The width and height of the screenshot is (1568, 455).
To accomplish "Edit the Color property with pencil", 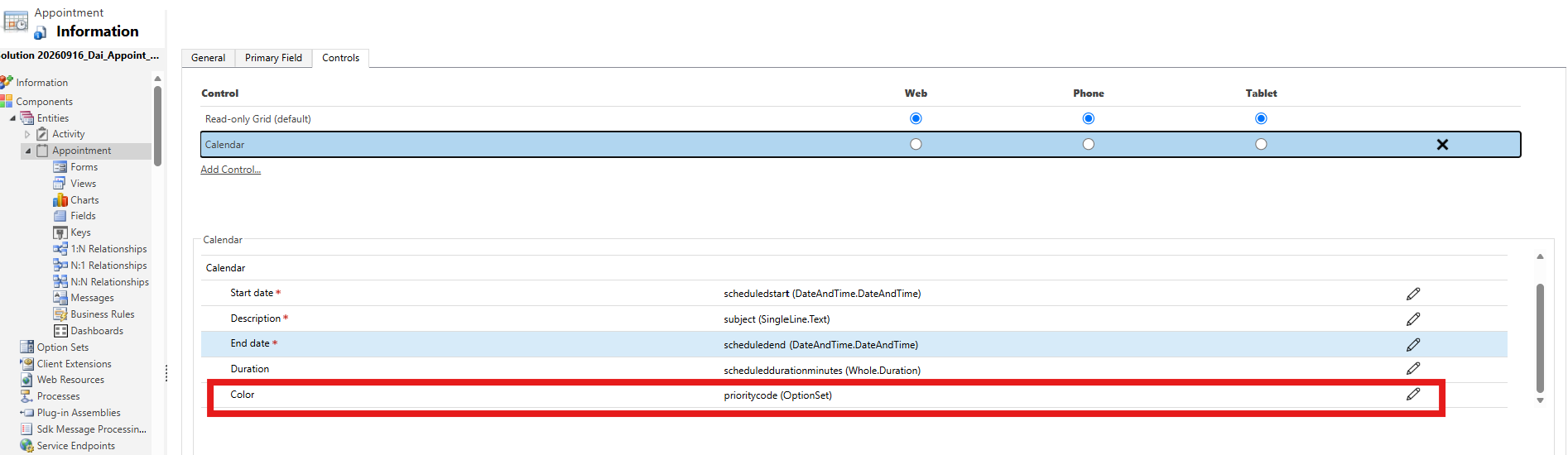I will pos(1413,395).
